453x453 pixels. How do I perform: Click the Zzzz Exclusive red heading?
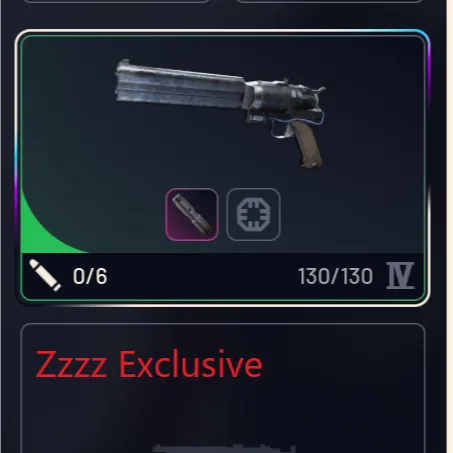pyautogui.click(x=149, y=365)
